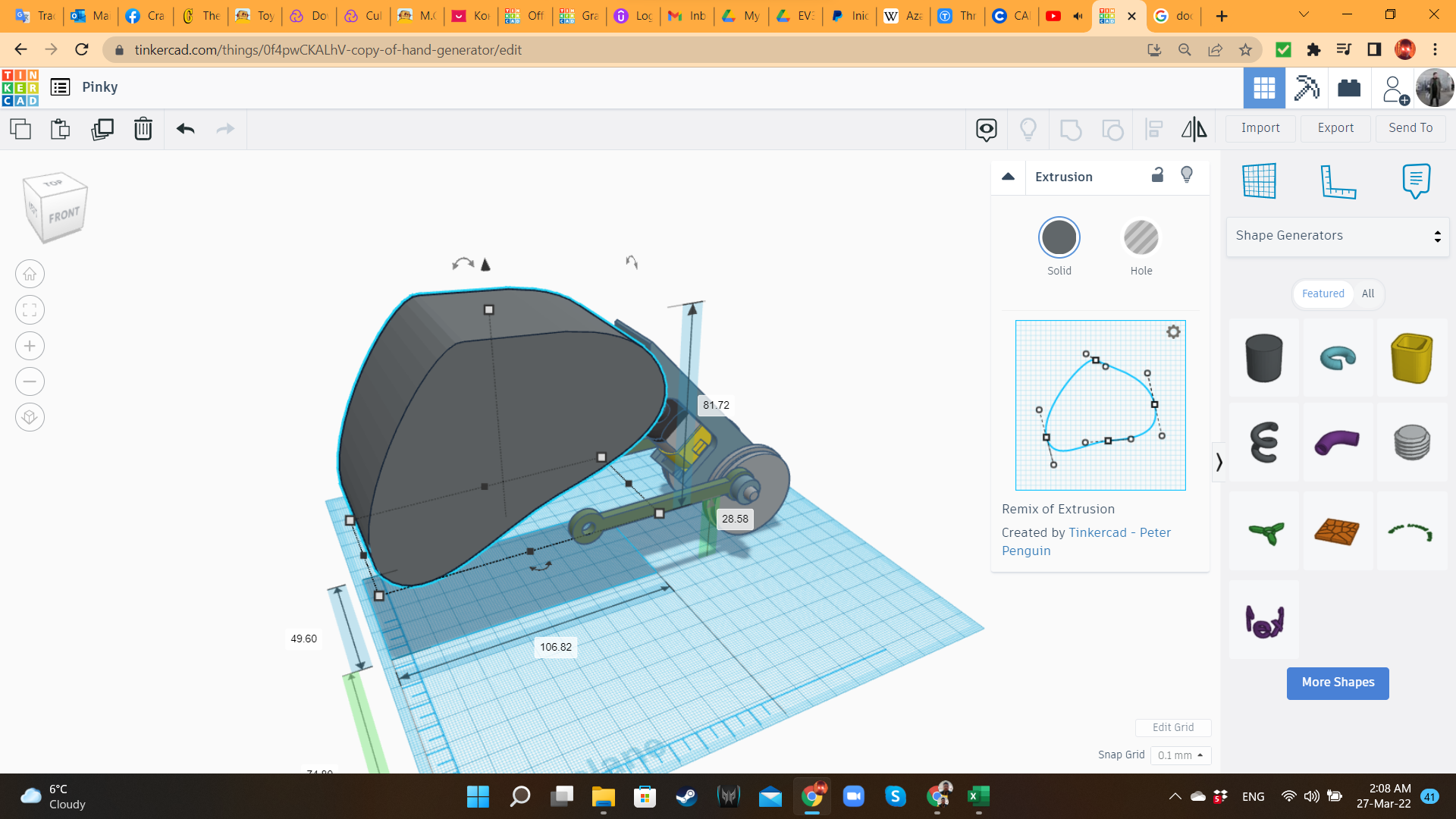This screenshot has width=1456, height=819.
Task: Click the Export button
Action: coord(1335,128)
